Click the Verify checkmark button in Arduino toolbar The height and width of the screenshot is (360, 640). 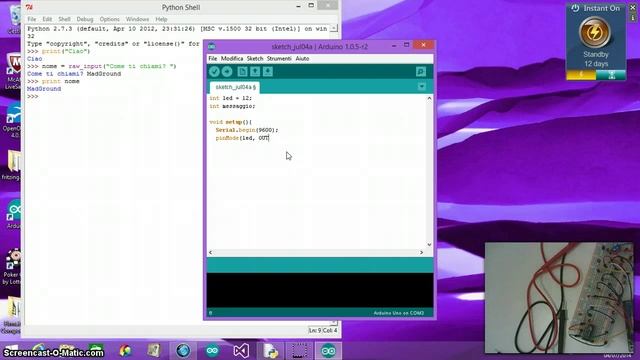[x=214, y=71]
